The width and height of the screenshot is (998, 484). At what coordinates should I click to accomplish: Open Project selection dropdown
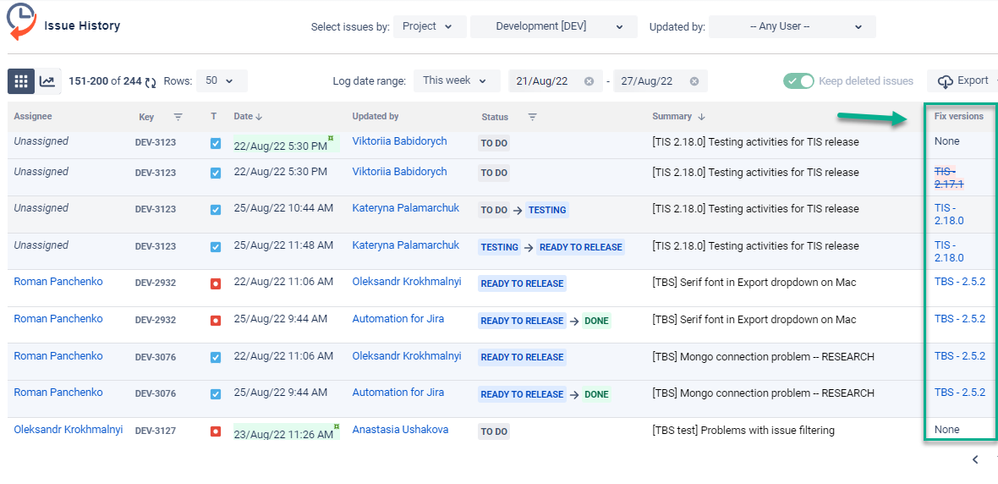430,27
